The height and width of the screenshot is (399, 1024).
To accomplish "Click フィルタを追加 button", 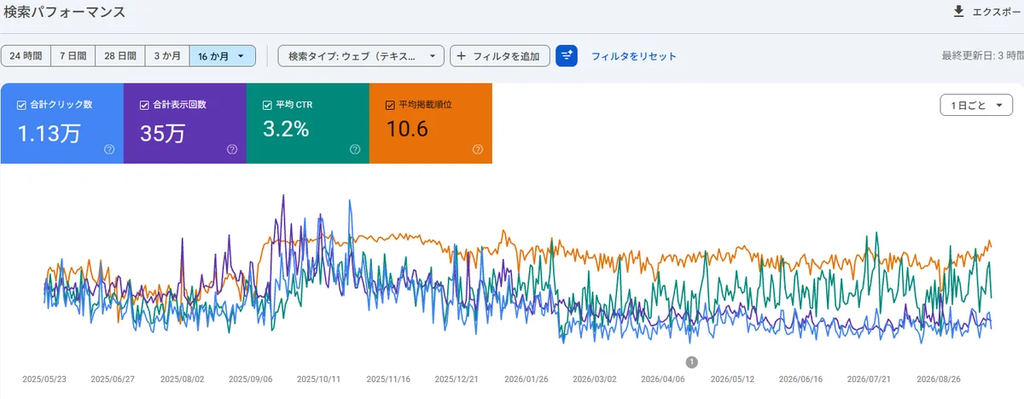I will coord(500,56).
